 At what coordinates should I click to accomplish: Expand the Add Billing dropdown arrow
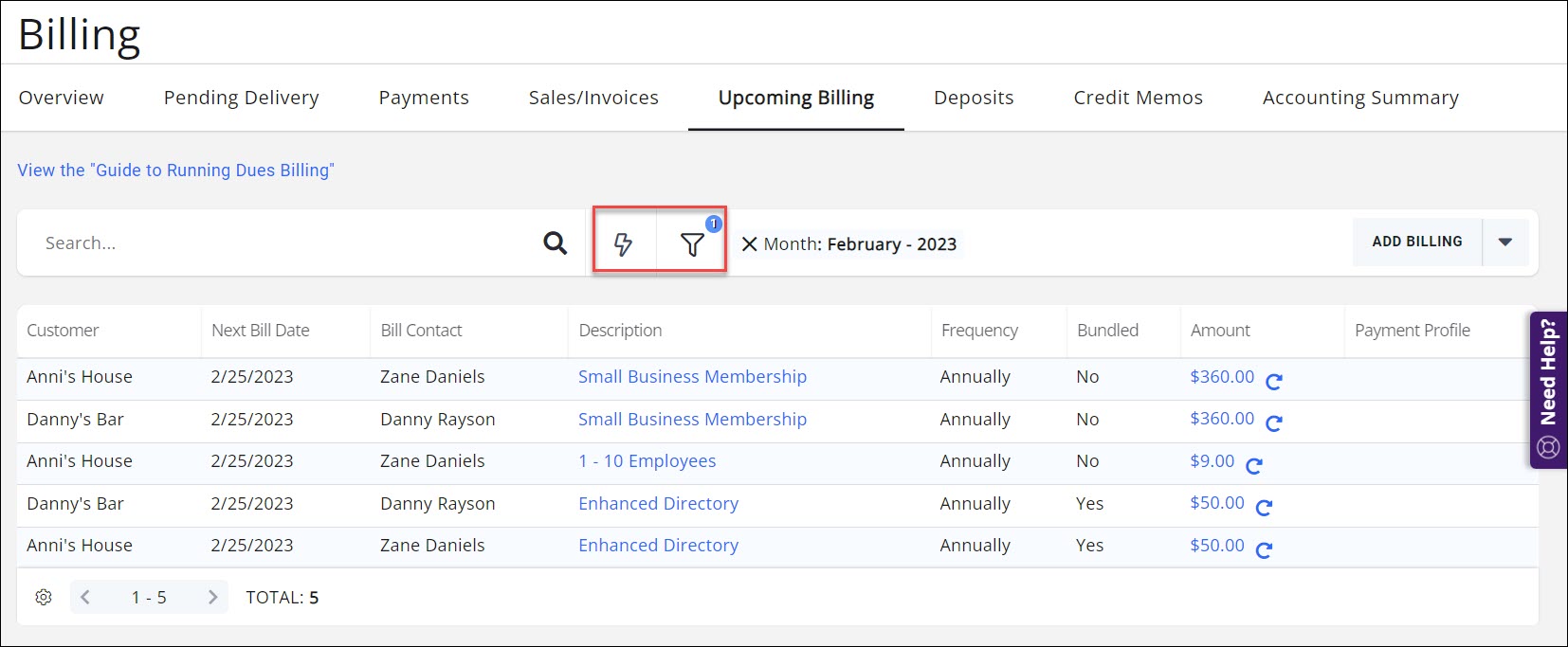tap(1504, 243)
